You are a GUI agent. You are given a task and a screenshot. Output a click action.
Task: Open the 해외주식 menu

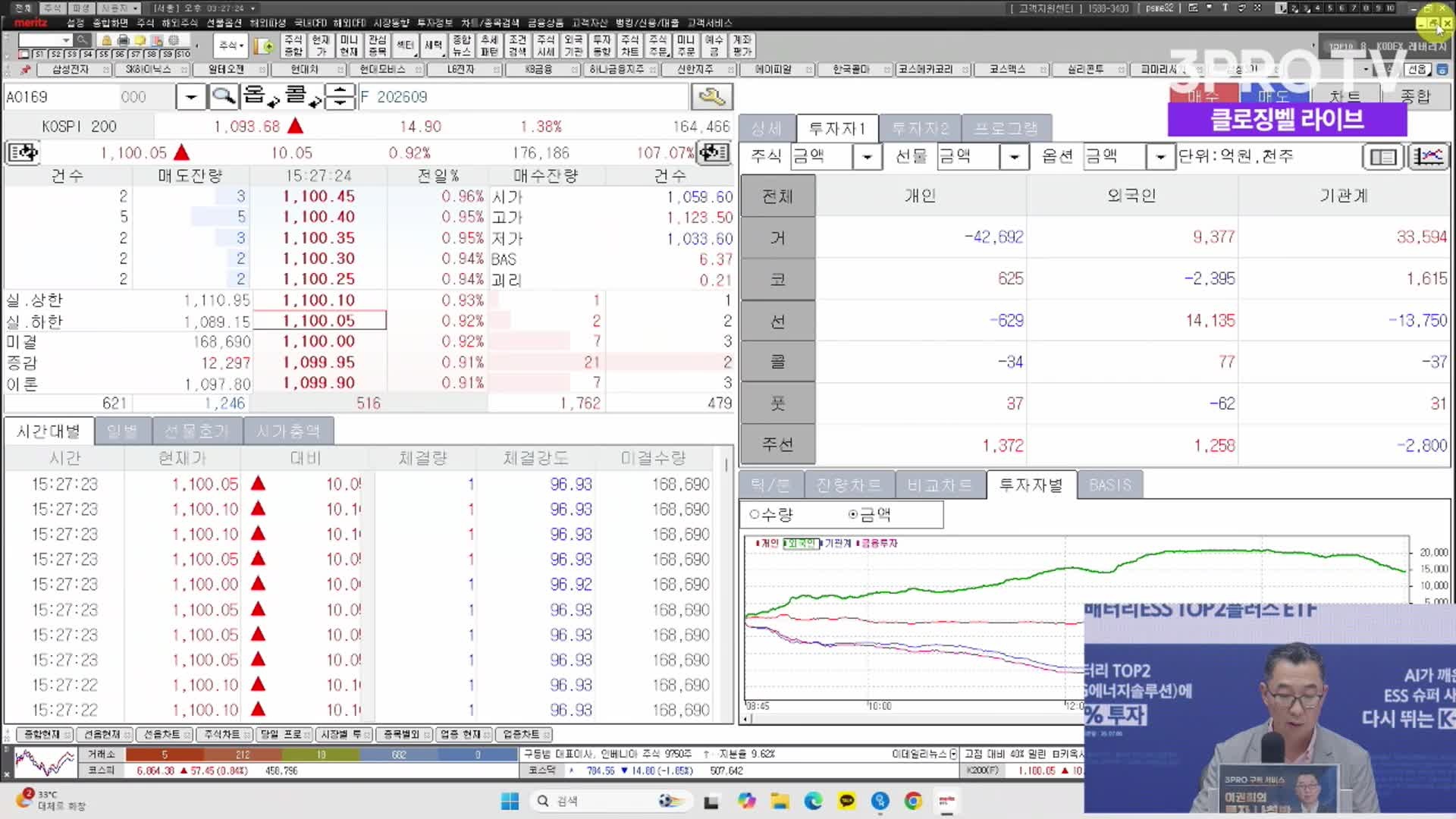[x=180, y=23]
